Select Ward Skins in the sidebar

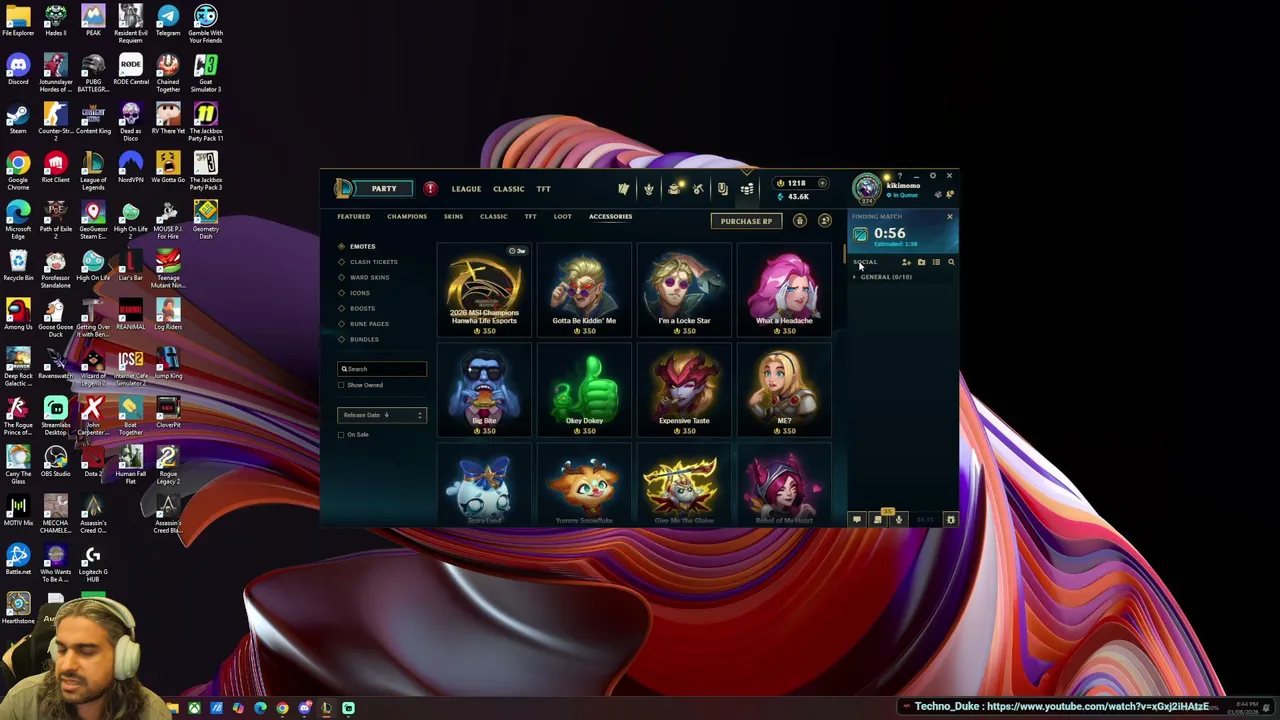[x=369, y=278]
